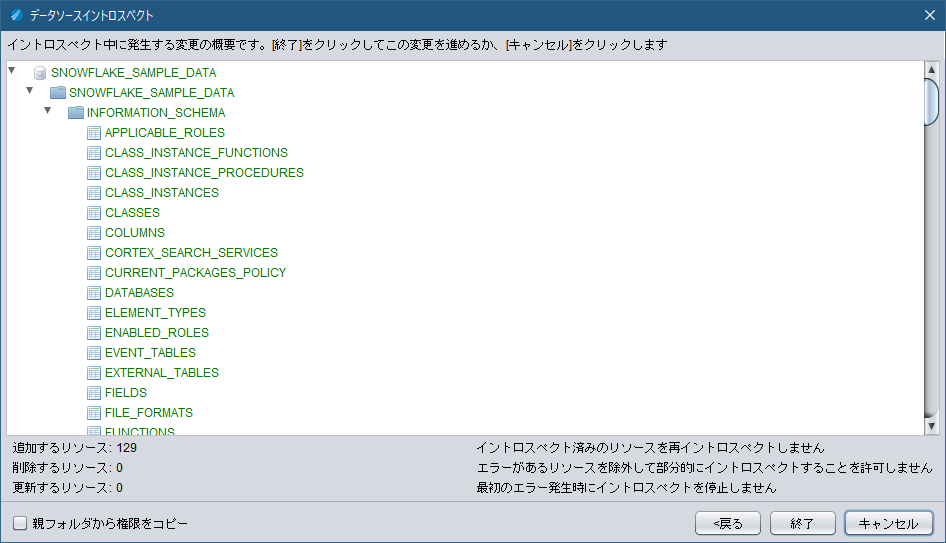Click the table icon for CURRENT_PACKAGES_POLICY

click(x=94, y=273)
